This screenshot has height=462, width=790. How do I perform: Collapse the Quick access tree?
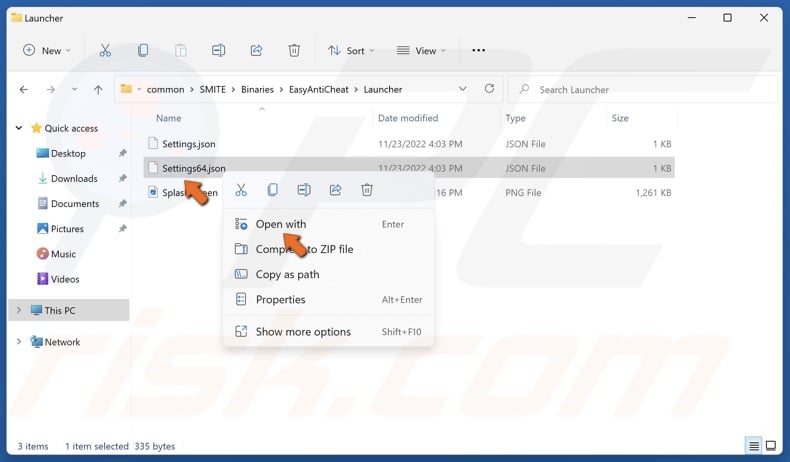(19, 128)
